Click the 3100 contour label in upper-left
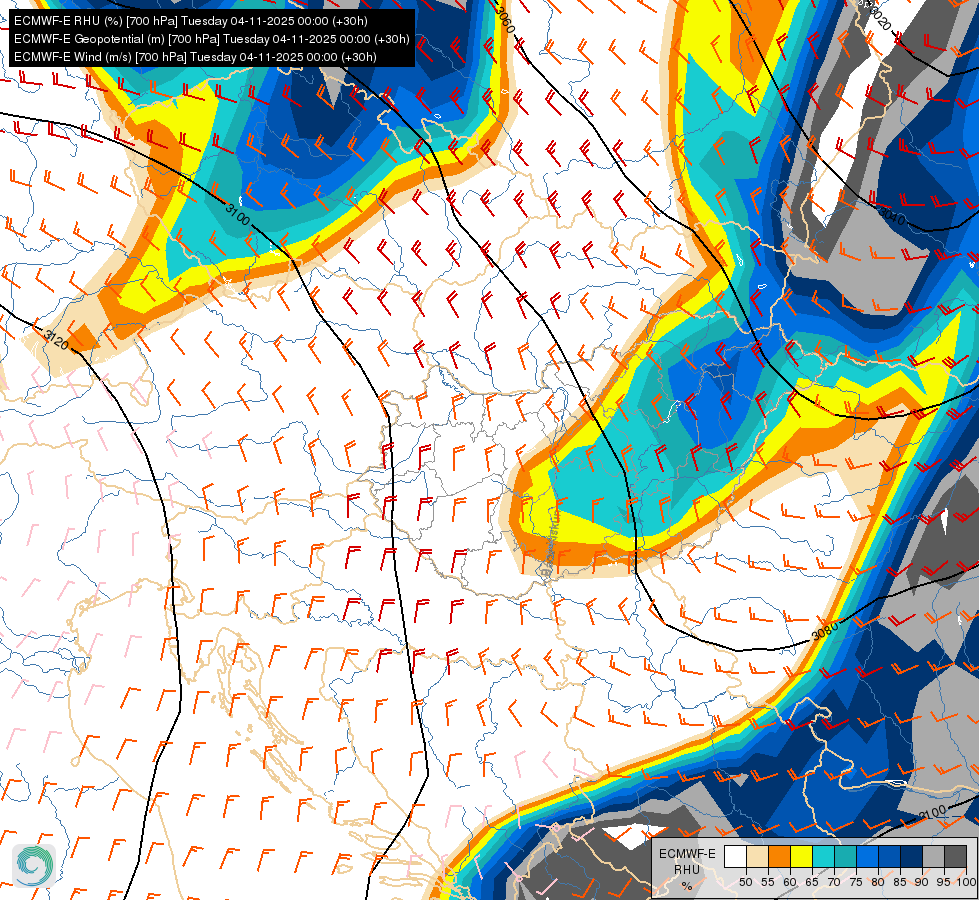The width and height of the screenshot is (979, 900). [238, 215]
